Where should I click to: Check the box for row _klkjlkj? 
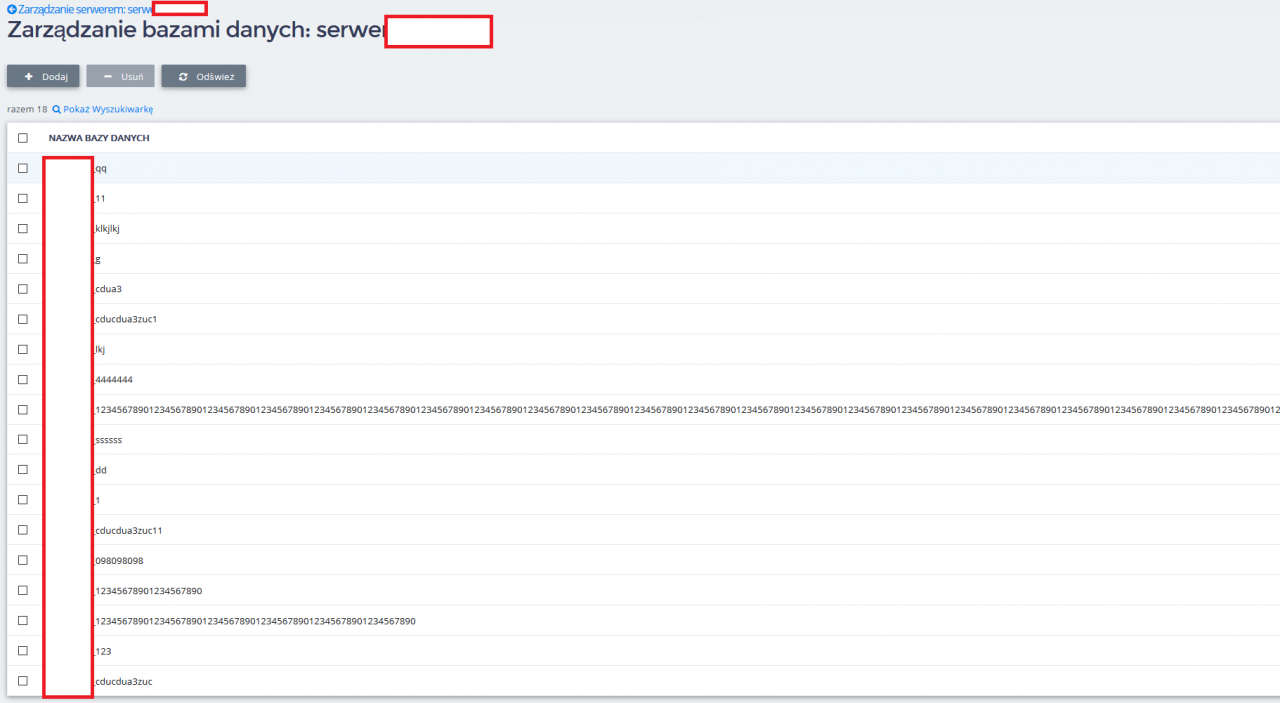coord(23,228)
